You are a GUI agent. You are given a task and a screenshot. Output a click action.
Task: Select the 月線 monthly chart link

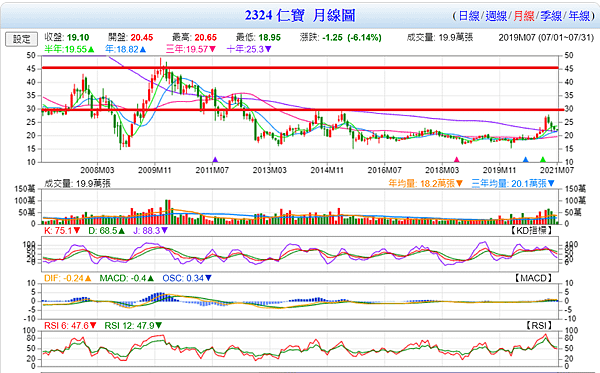coord(524,16)
